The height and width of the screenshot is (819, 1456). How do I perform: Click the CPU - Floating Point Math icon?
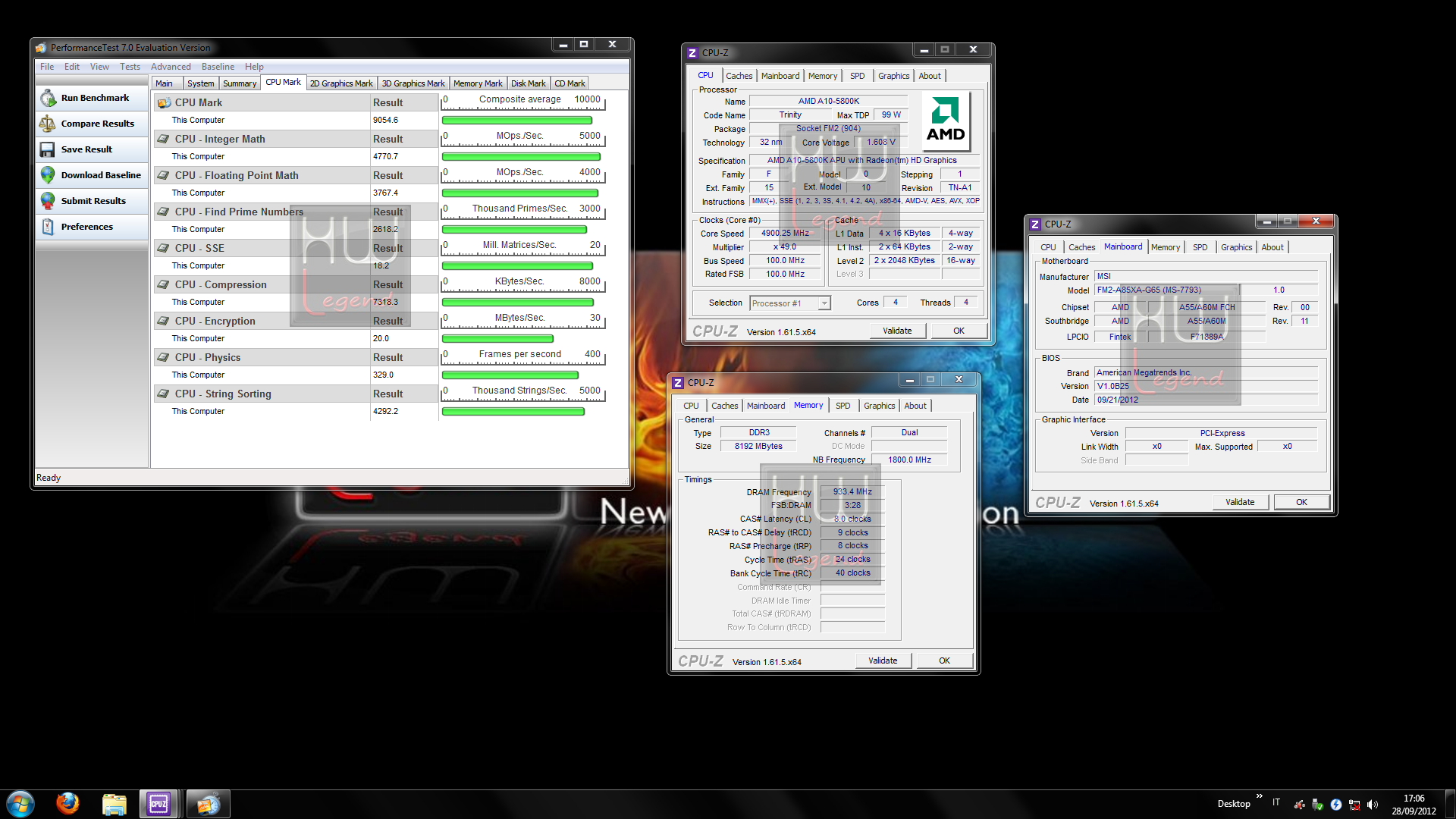click(164, 176)
